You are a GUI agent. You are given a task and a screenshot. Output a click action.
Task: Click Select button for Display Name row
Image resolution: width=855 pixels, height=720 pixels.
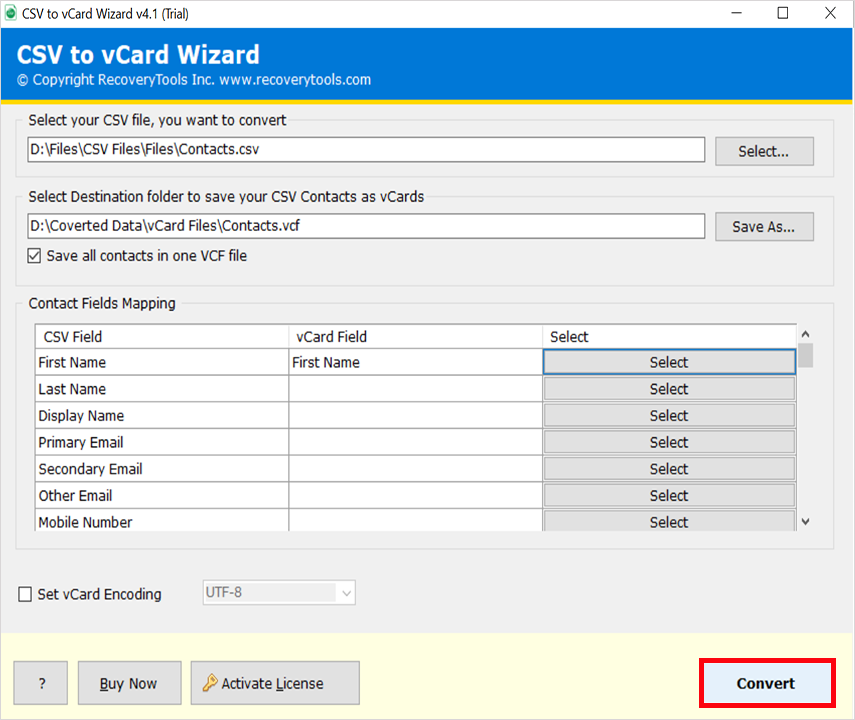click(669, 416)
